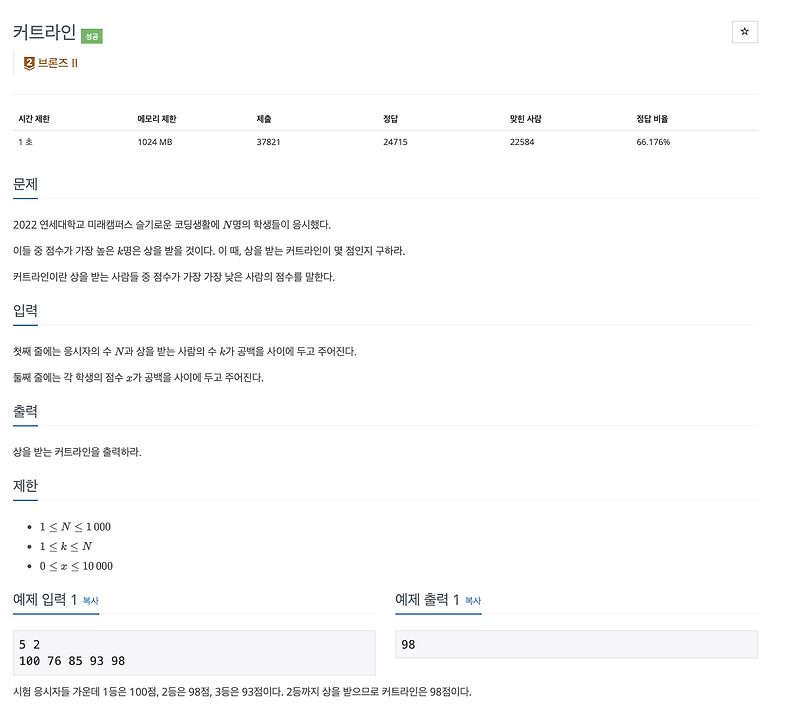The image size is (800, 712).
Task: Select the sample input text box
Action: click(190, 650)
